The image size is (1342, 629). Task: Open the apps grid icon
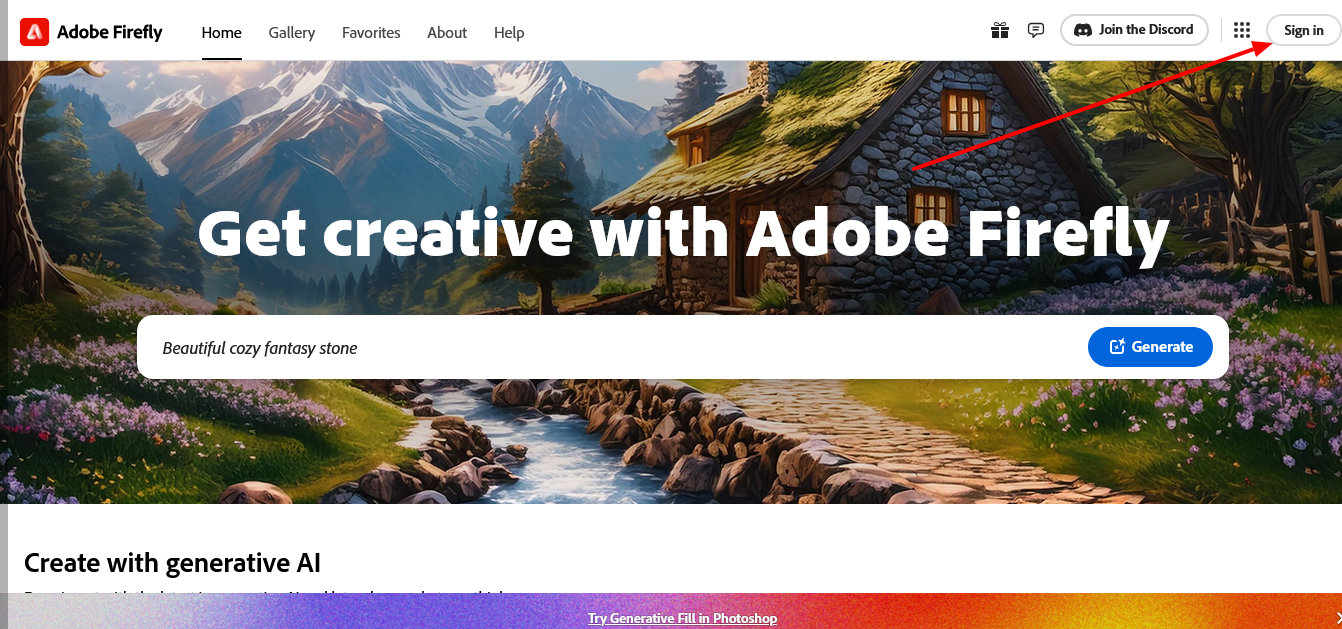point(1242,30)
